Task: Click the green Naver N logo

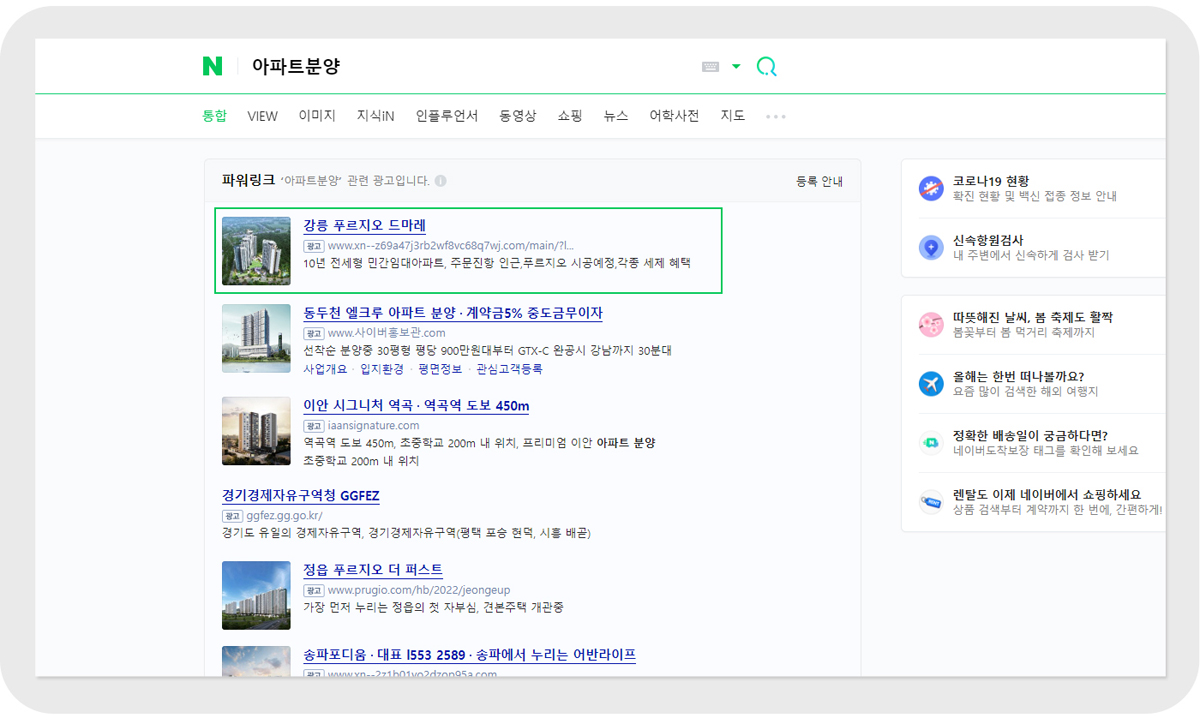Action: coord(212,66)
